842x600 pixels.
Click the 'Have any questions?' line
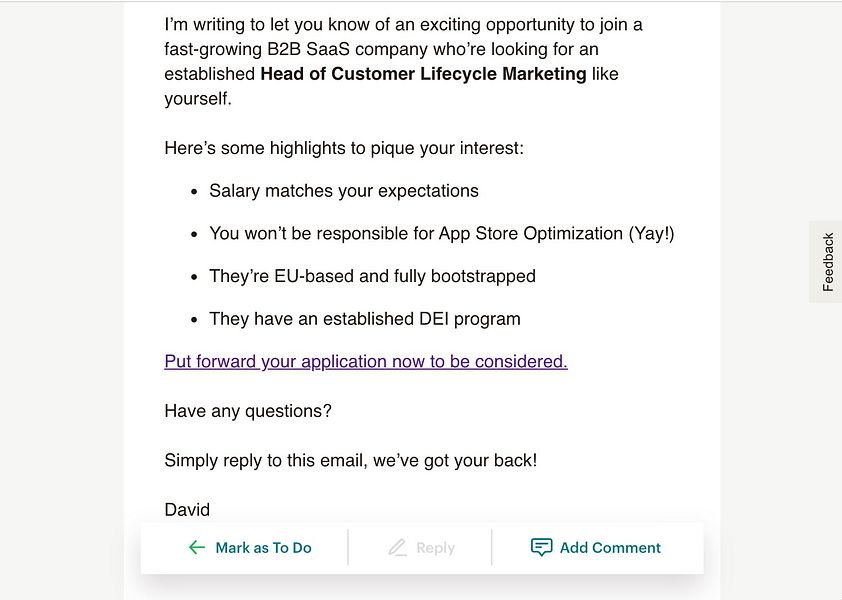pyautogui.click(x=248, y=410)
